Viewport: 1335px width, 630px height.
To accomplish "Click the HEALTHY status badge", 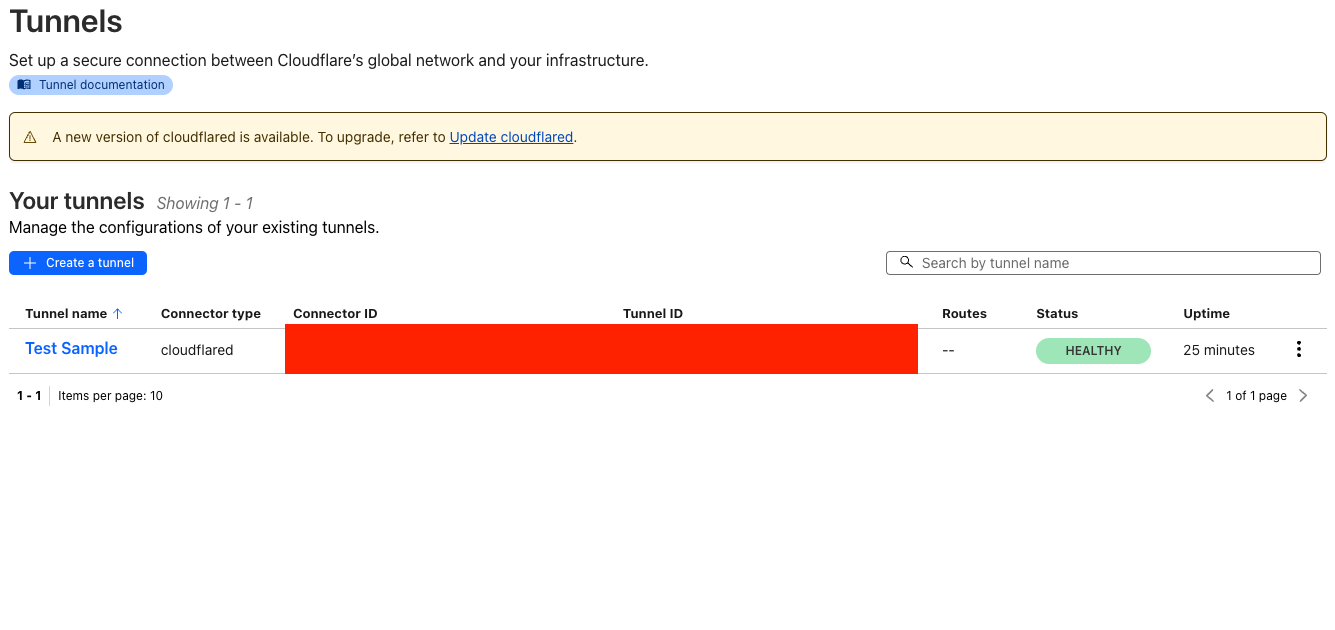I will (x=1093, y=351).
